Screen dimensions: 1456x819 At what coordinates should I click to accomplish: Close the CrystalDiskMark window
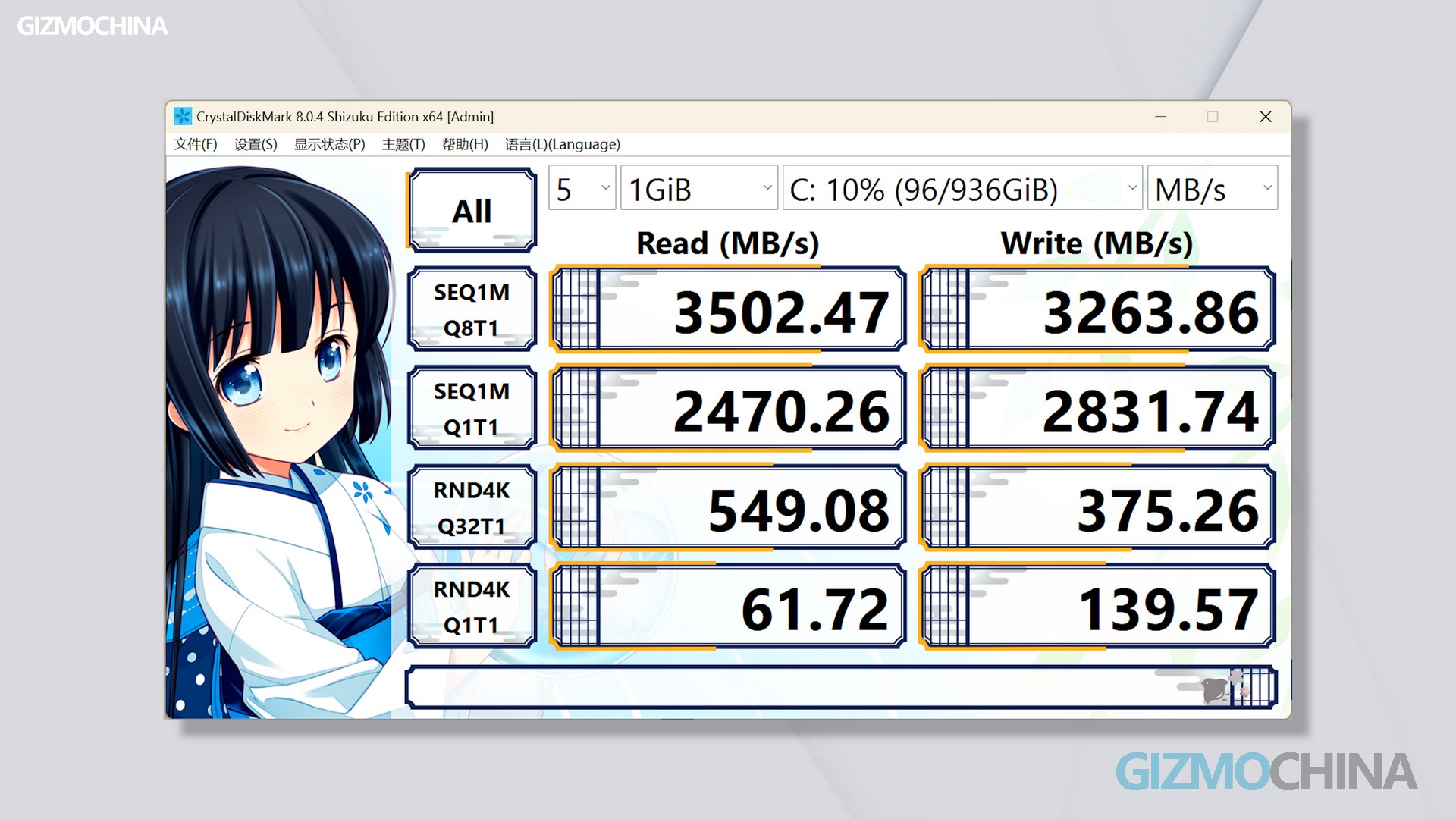1265,116
